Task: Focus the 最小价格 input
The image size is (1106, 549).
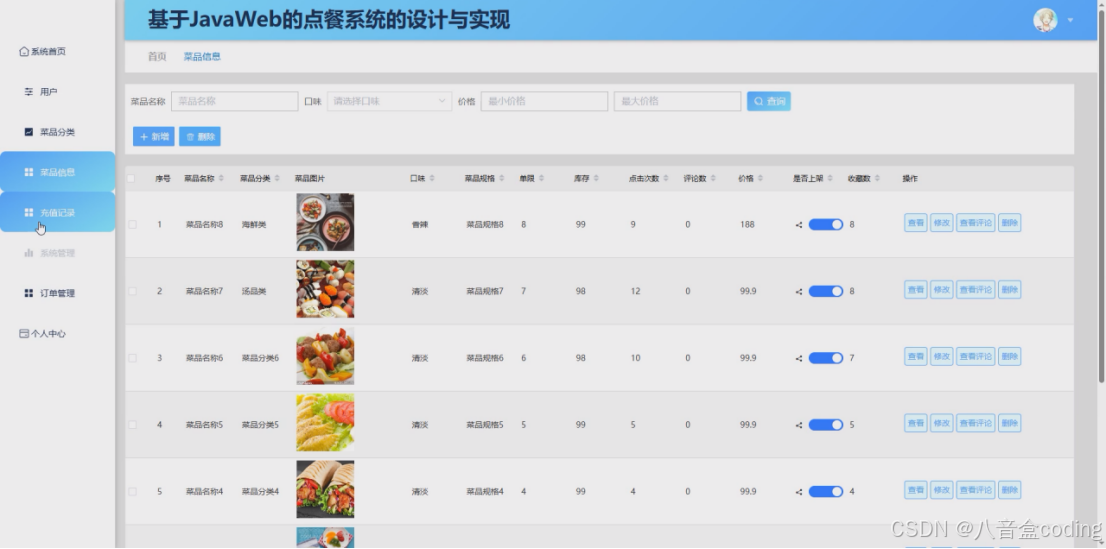Action: click(545, 101)
